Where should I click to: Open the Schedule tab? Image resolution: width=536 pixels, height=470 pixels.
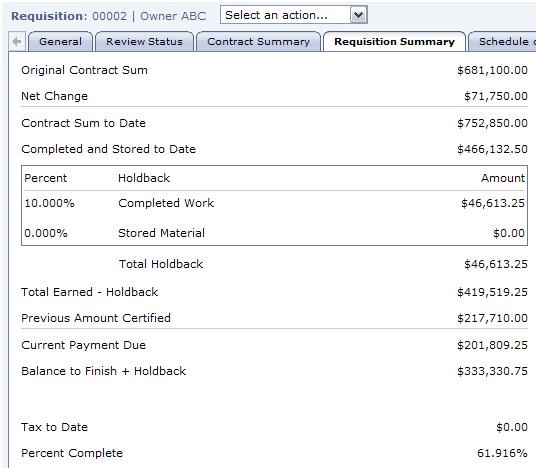point(502,42)
